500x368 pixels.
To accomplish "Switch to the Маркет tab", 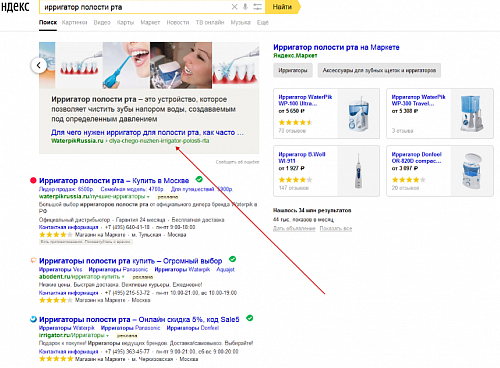I will pos(150,22).
